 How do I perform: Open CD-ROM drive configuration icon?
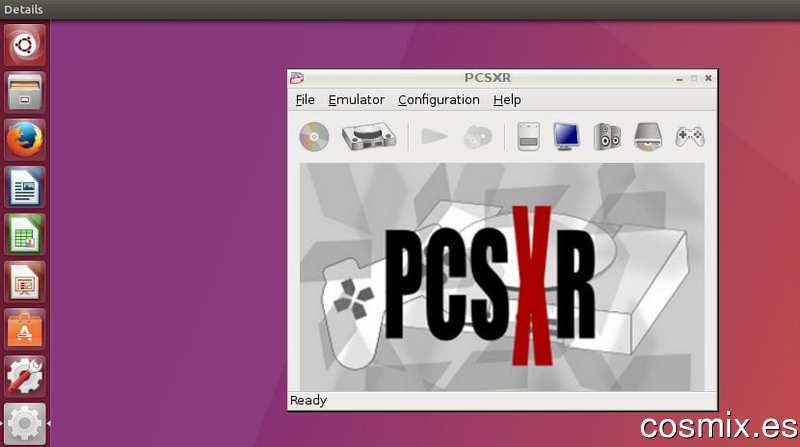coord(647,137)
